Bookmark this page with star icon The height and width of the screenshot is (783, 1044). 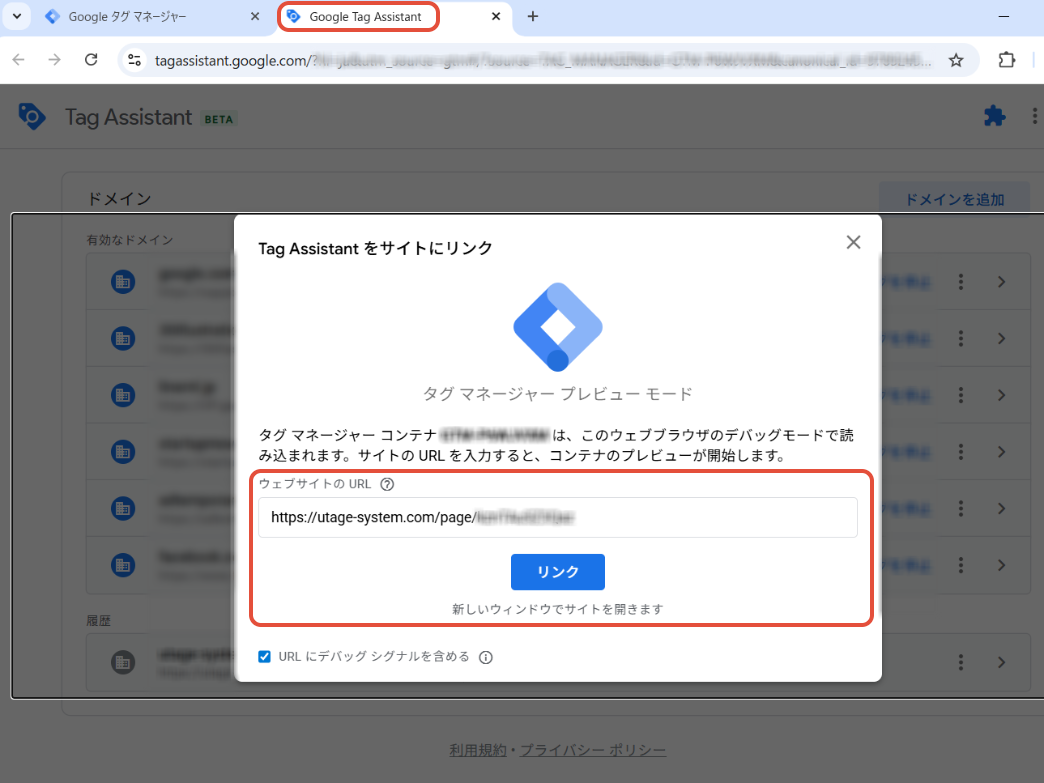click(x=956, y=60)
